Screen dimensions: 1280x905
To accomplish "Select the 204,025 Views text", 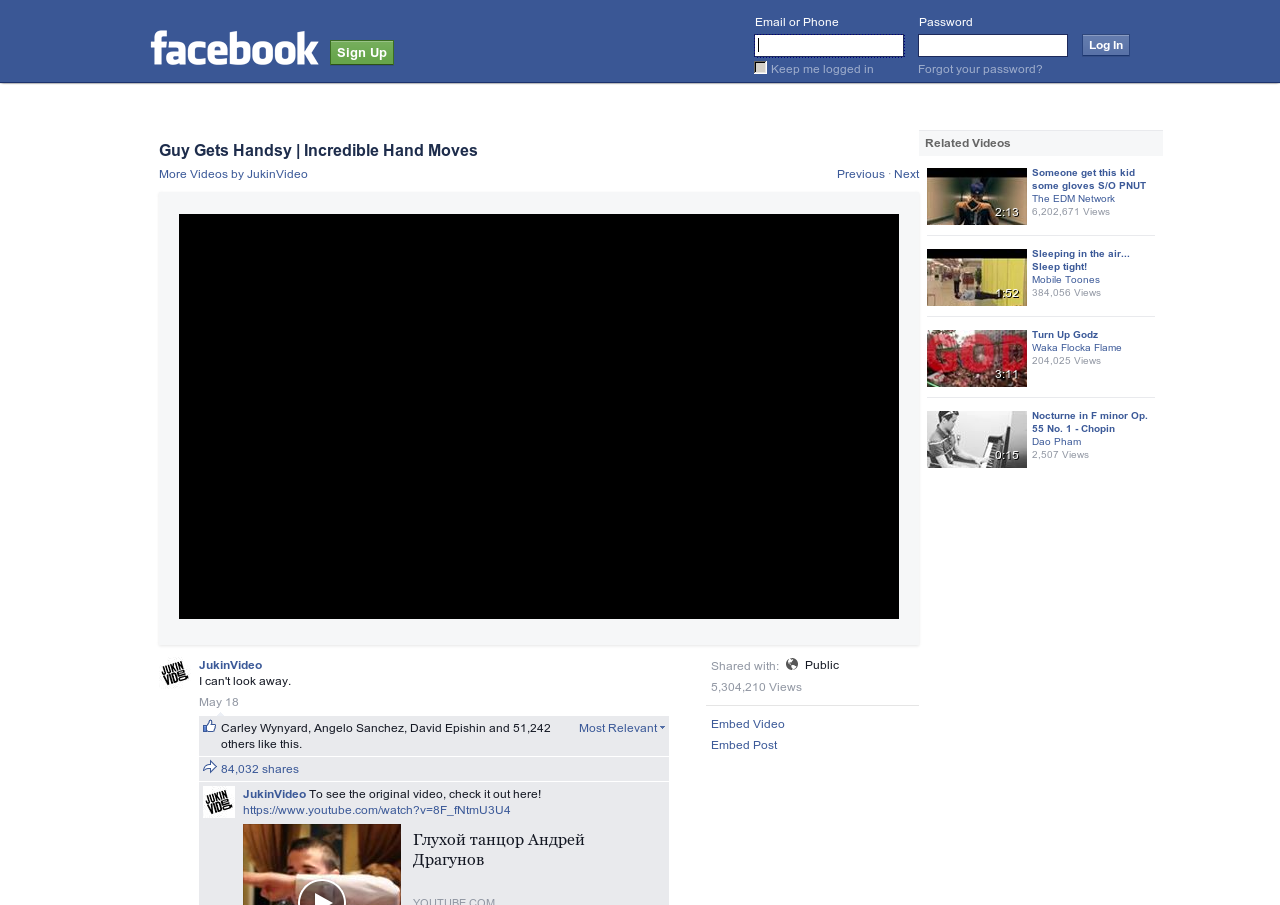I will (1066, 361).
